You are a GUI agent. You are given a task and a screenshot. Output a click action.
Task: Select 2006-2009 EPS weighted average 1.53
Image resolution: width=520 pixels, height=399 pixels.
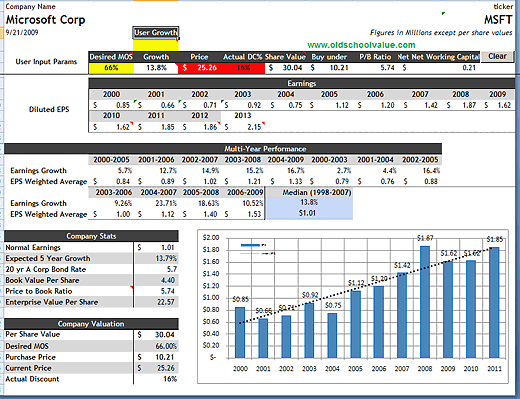tap(243, 214)
